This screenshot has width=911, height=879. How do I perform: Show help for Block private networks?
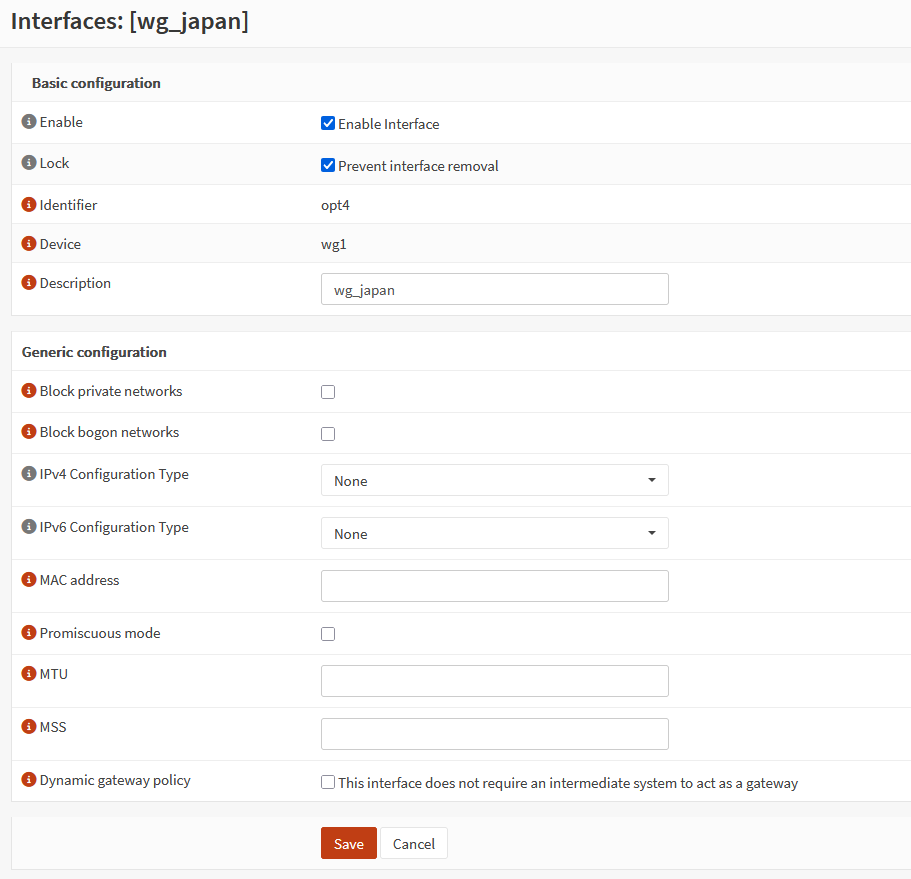click(29, 391)
